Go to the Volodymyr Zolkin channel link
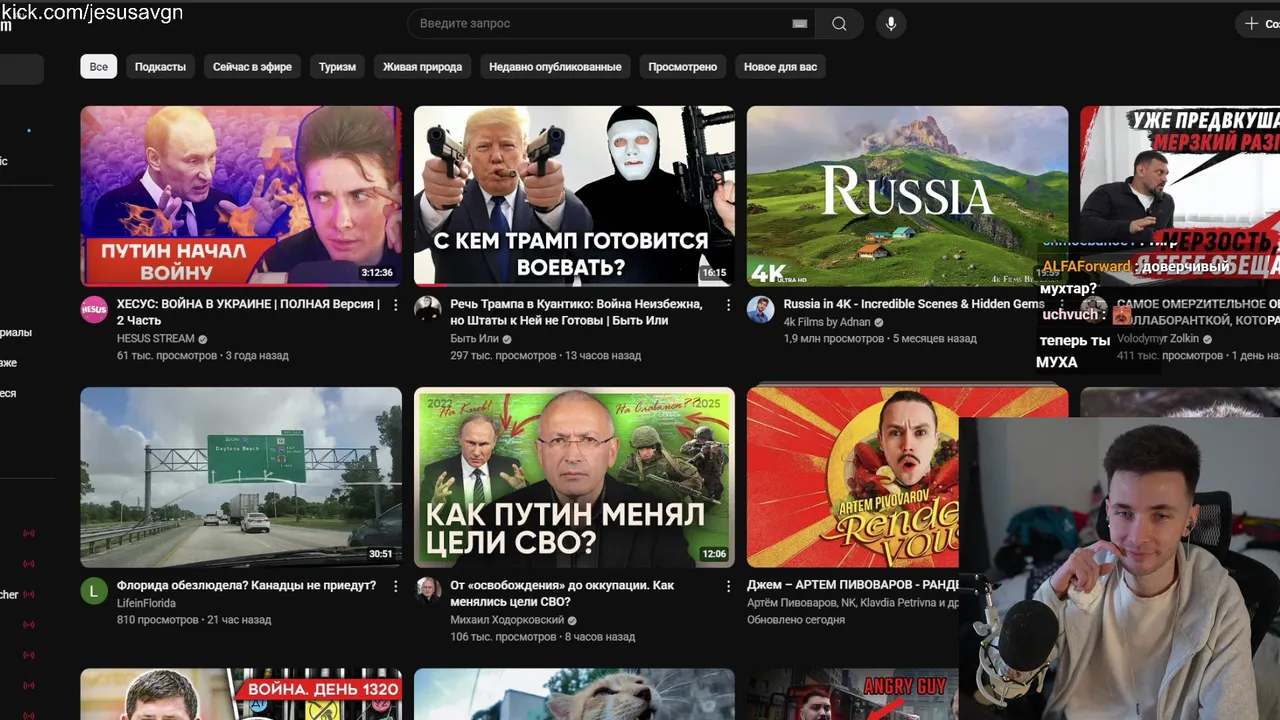 point(1157,339)
